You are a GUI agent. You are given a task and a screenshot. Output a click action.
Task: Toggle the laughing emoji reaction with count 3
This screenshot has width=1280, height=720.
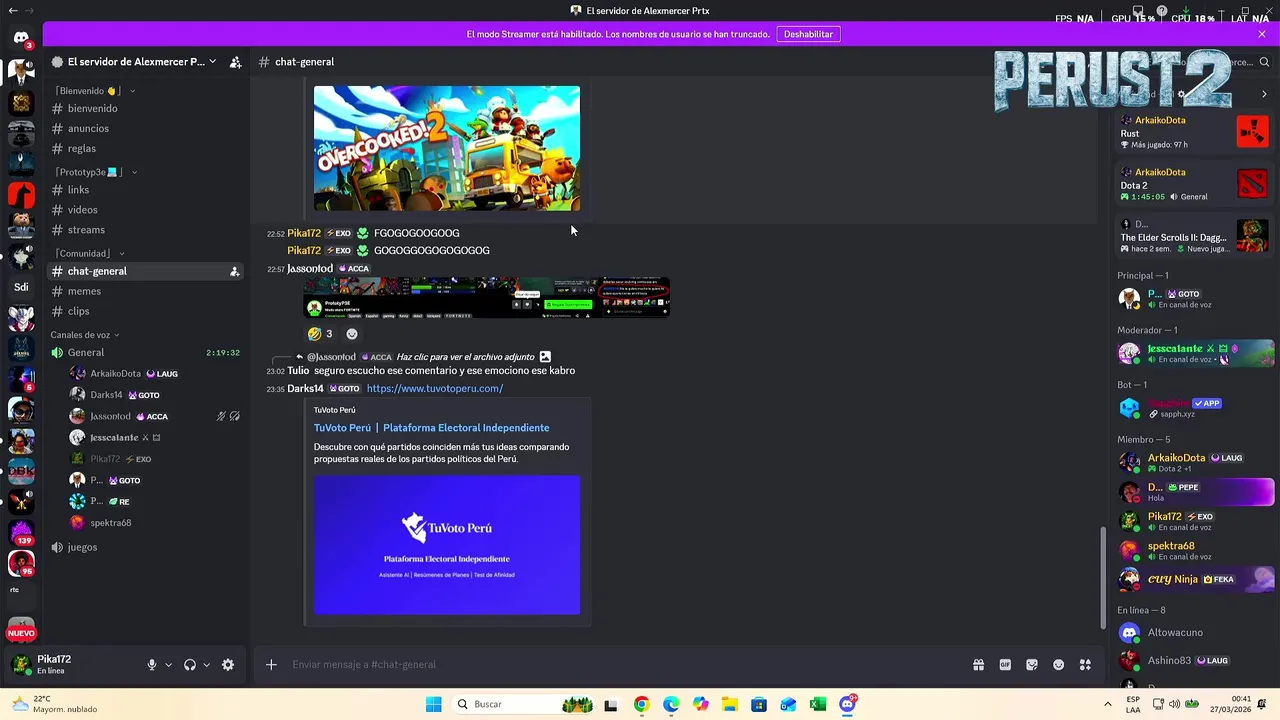(x=320, y=334)
